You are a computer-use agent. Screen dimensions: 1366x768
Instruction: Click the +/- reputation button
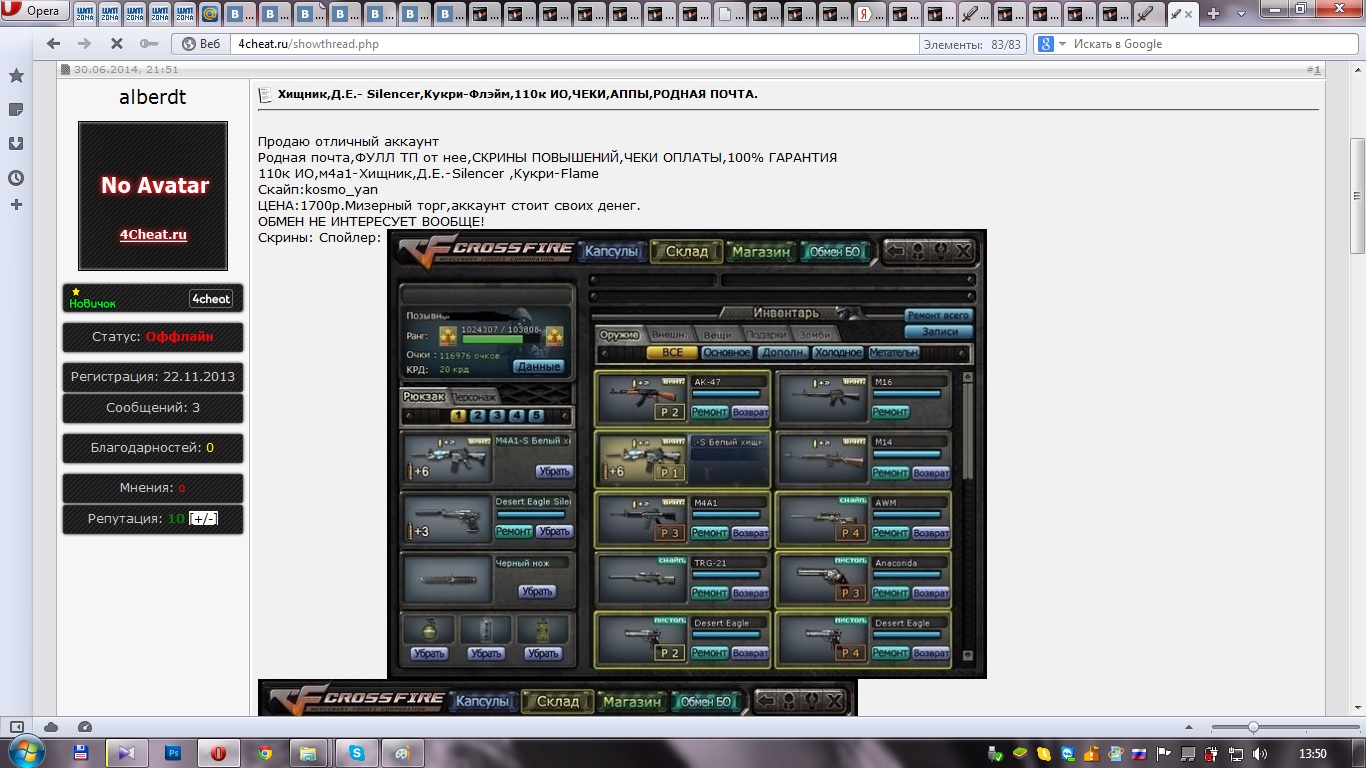tap(204, 519)
